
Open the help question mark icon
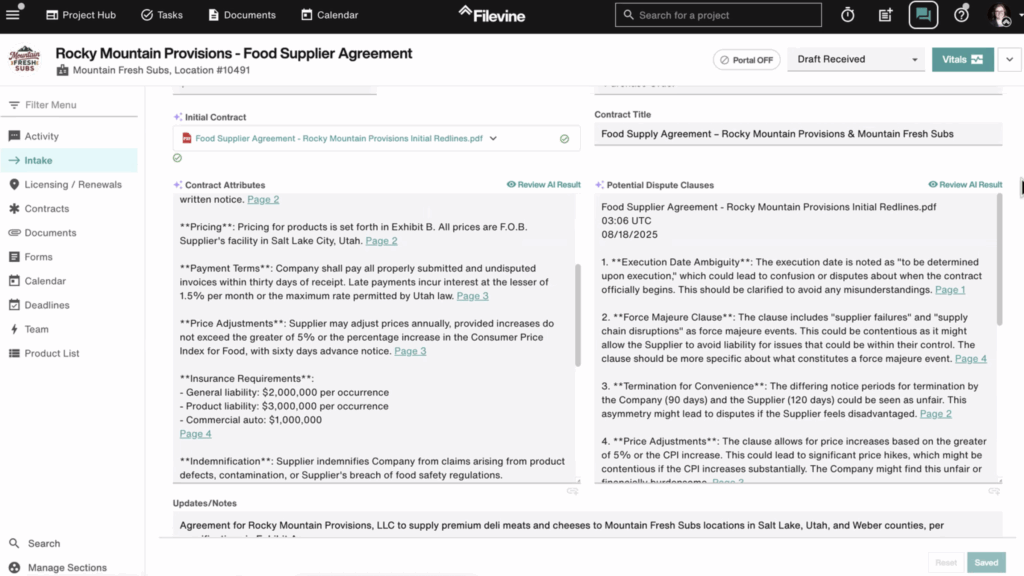click(961, 15)
